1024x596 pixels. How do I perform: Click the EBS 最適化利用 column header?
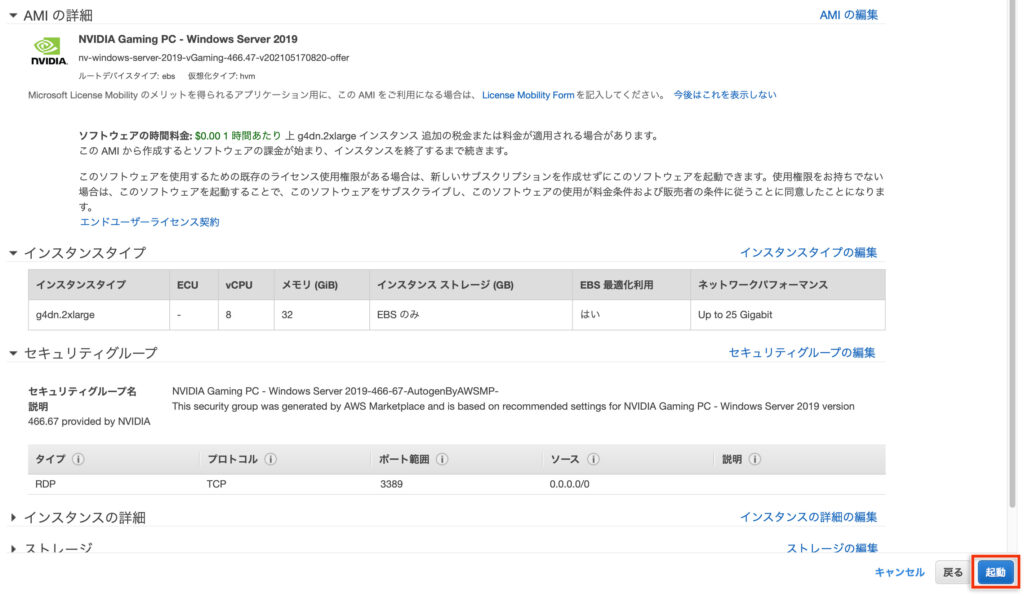point(632,285)
